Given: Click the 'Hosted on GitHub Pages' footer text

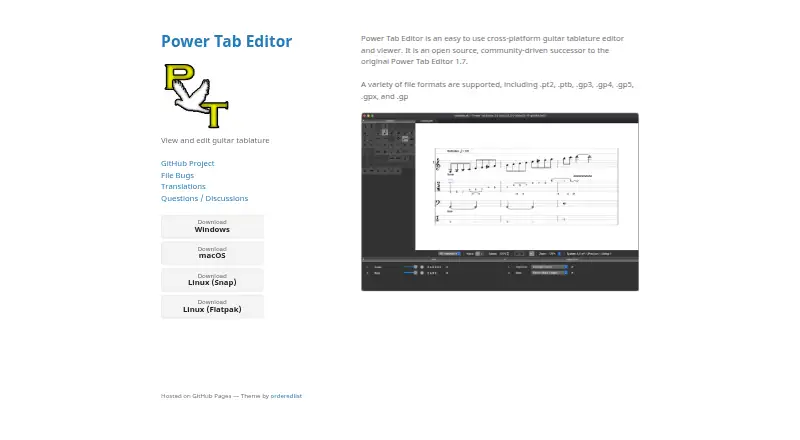Looking at the screenshot, I should 196,396.
